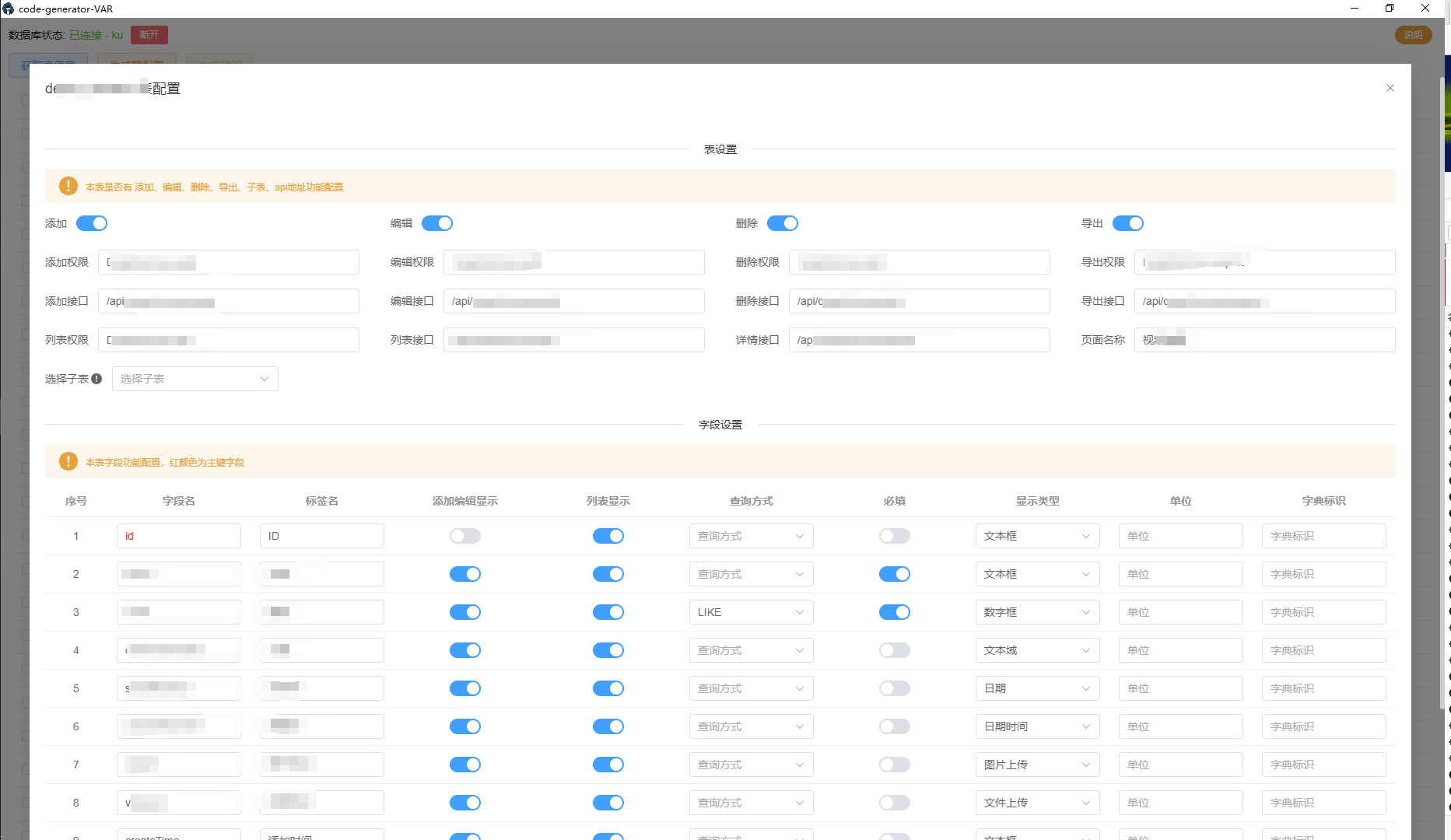Click the 页面名称 input field
Screen dimensions: 1451x840
coord(1265,340)
